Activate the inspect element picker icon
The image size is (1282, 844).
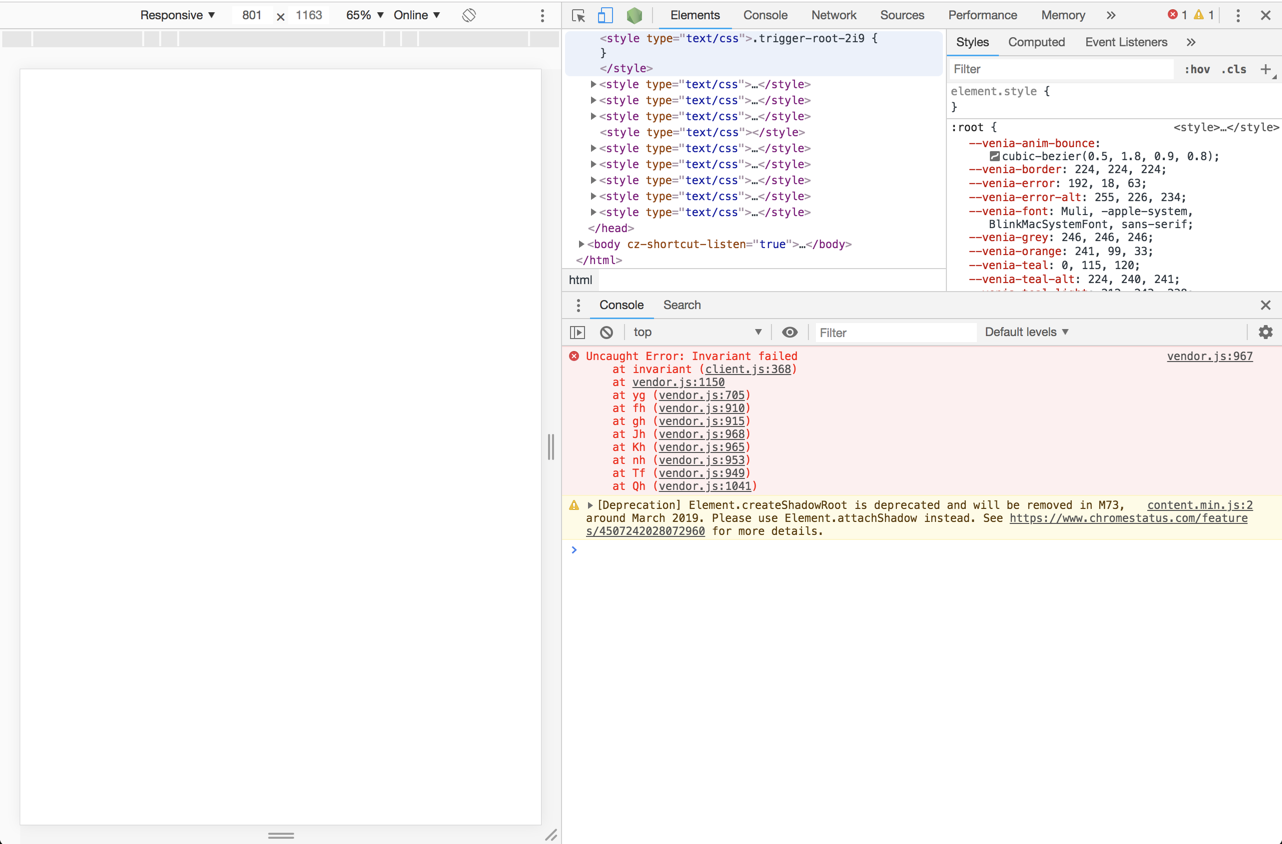click(x=578, y=15)
